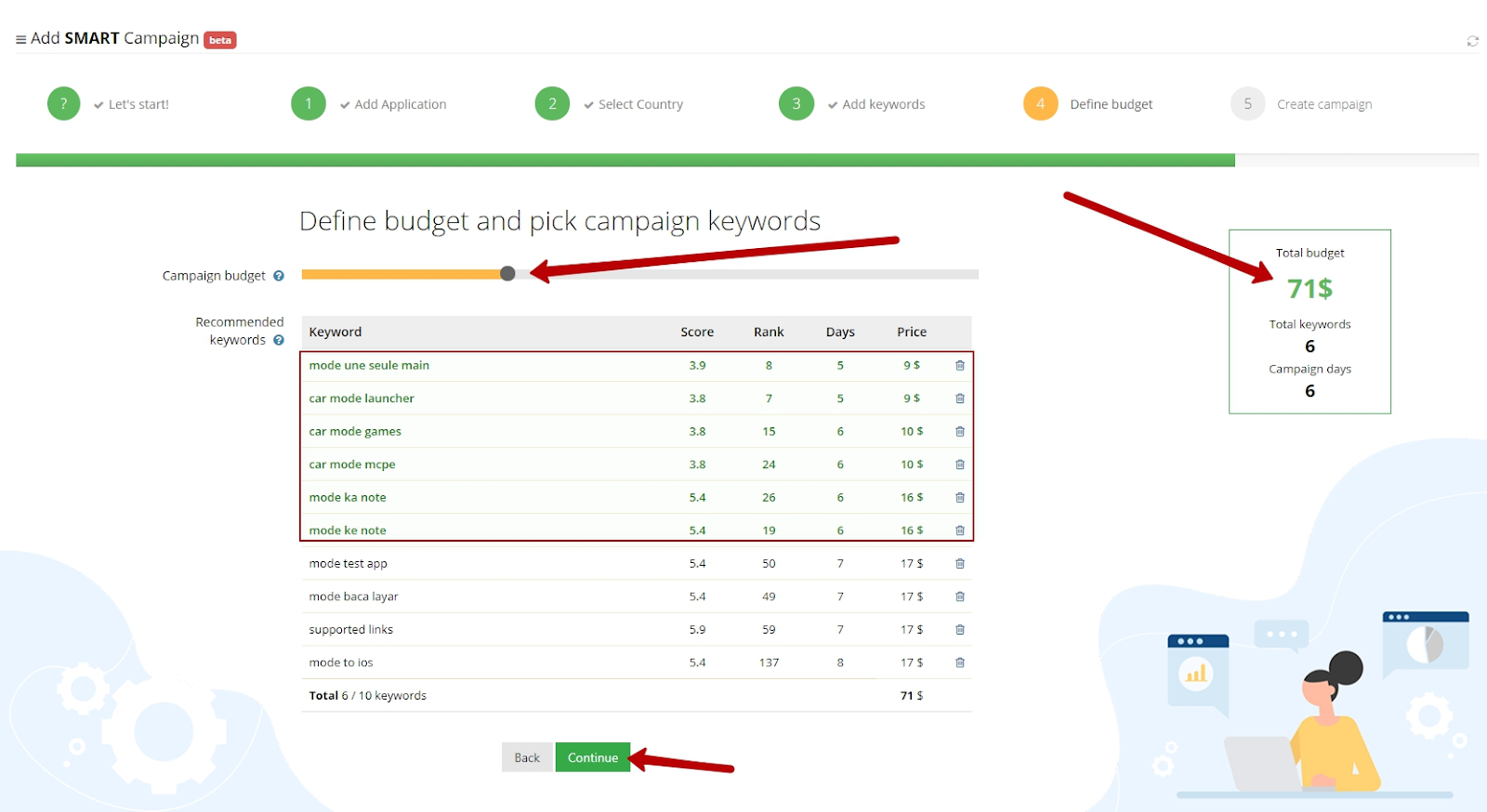
Task: Delete the 'mode baca layar' keyword
Action: coord(960,596)
